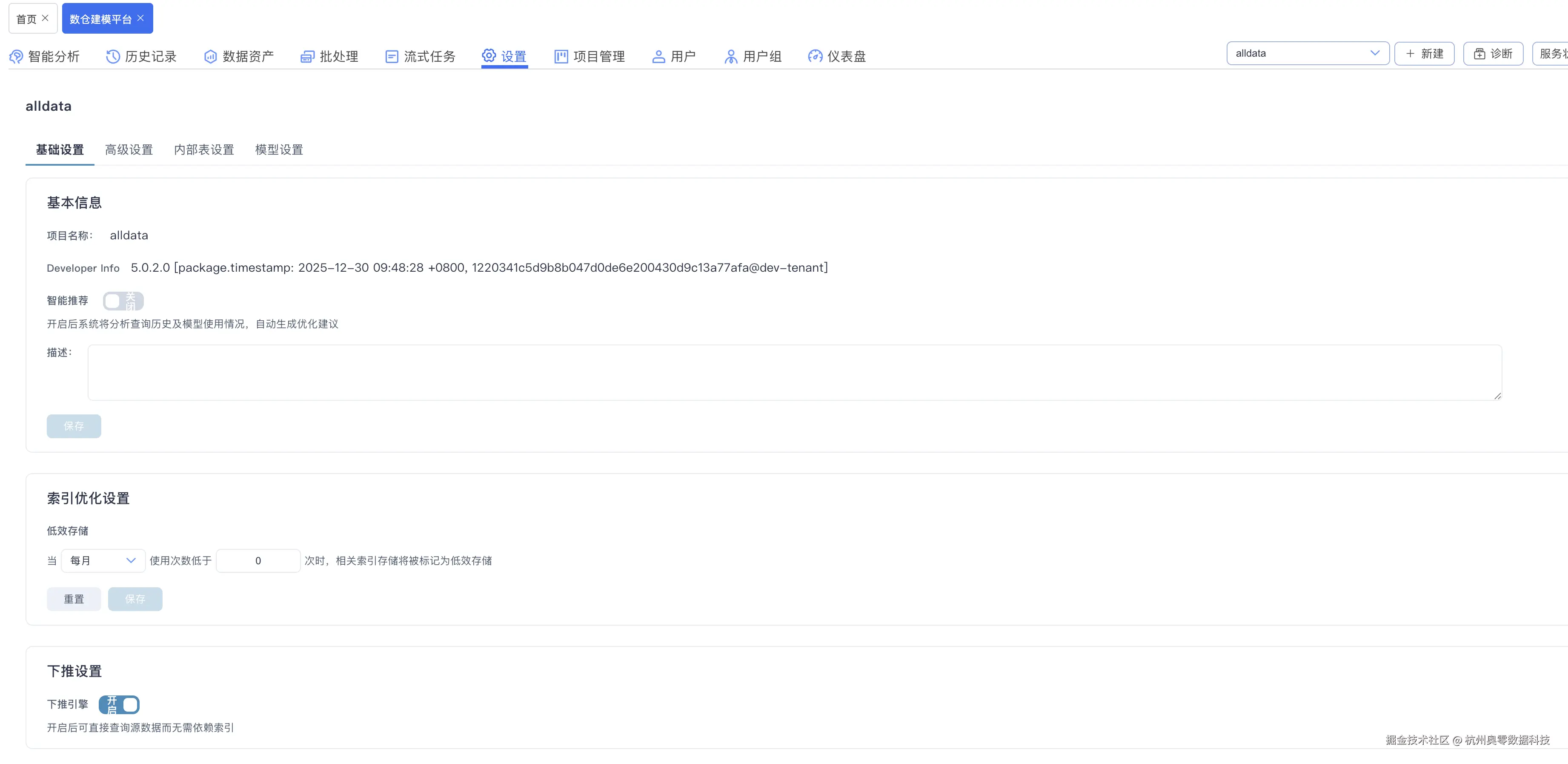Open the 数据资产 section

[239, 56]
